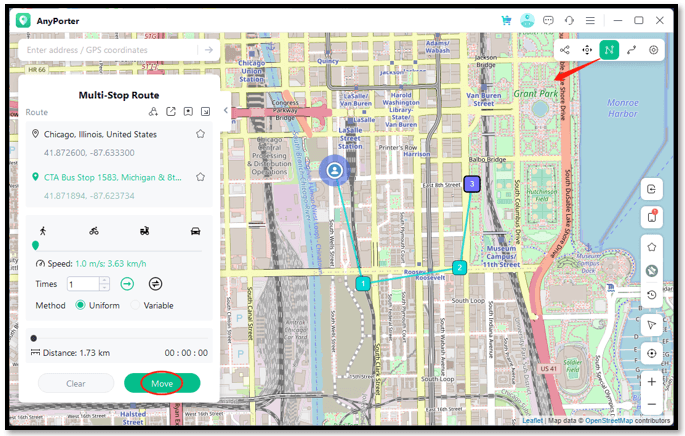Choose motorbike speed icon
685x436 pixels.
[145, 231]
